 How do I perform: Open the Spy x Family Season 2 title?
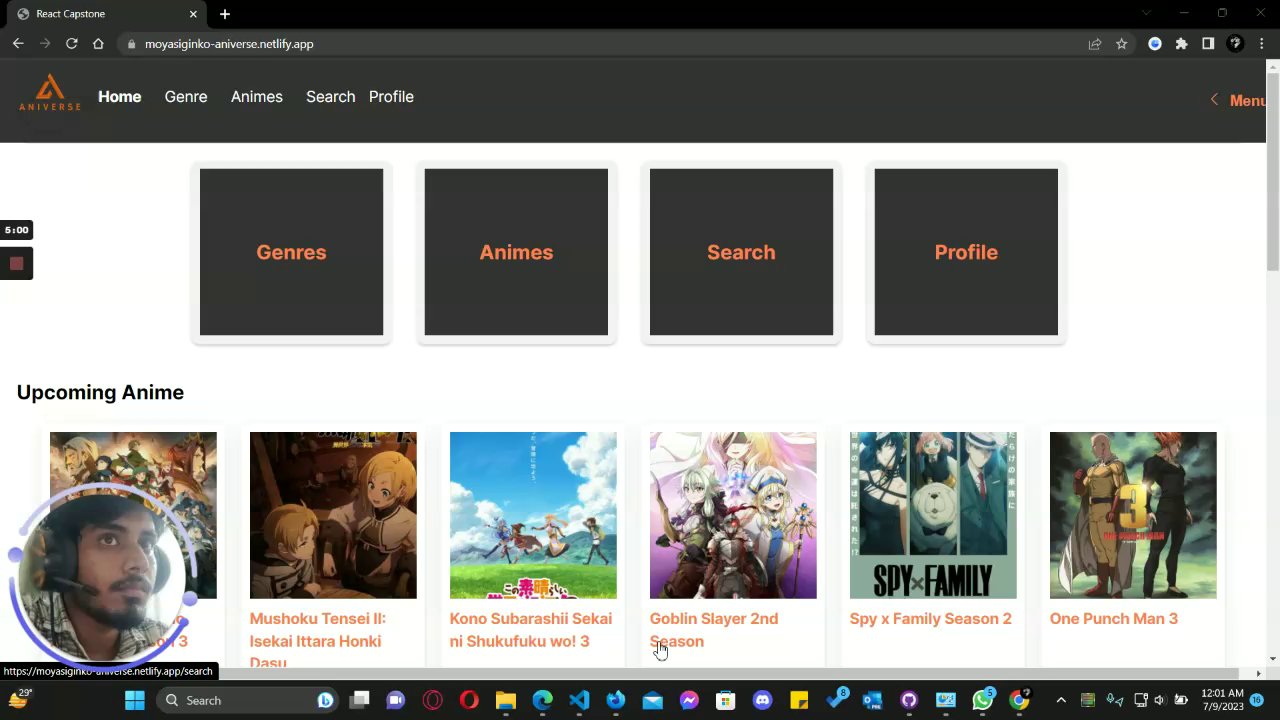931,619
